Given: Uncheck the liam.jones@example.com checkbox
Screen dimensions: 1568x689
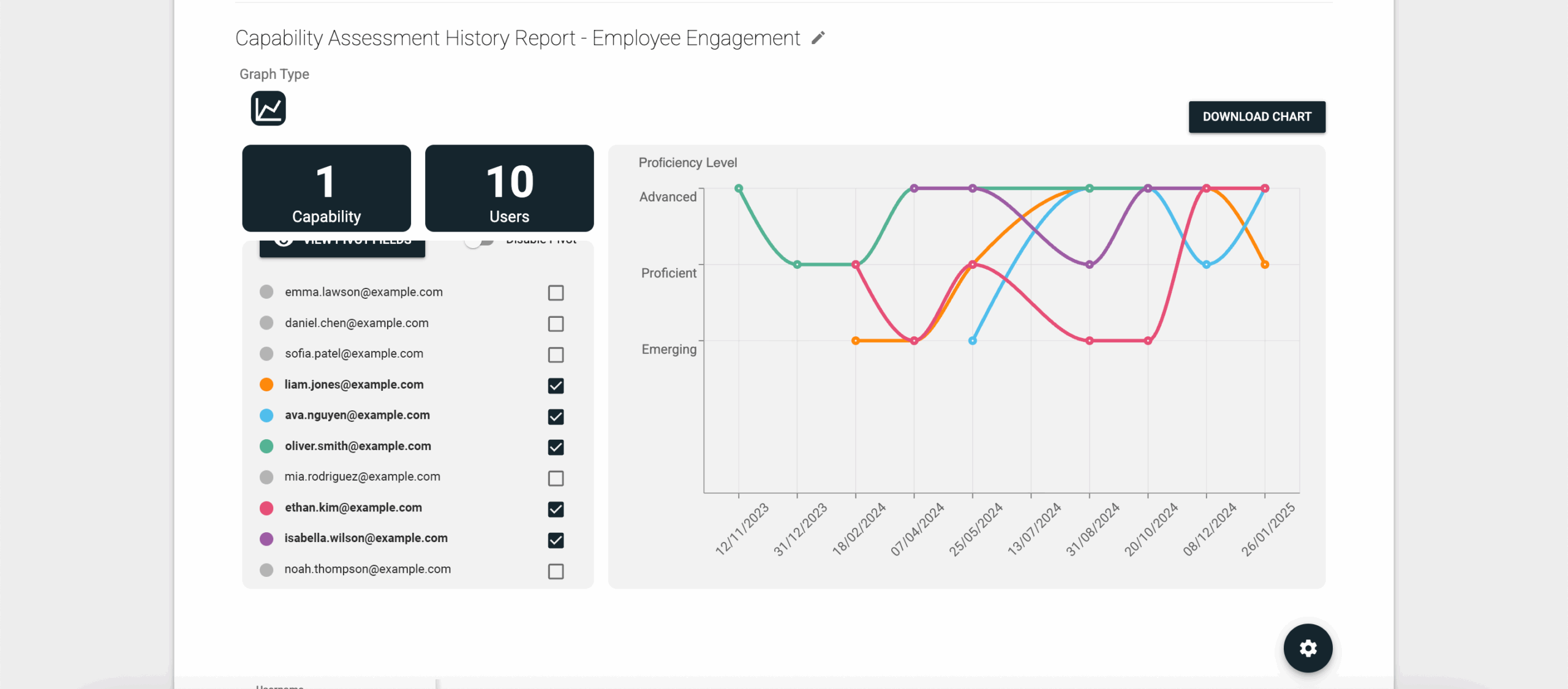Looking at the screenshot, I should tap(555, 386).
